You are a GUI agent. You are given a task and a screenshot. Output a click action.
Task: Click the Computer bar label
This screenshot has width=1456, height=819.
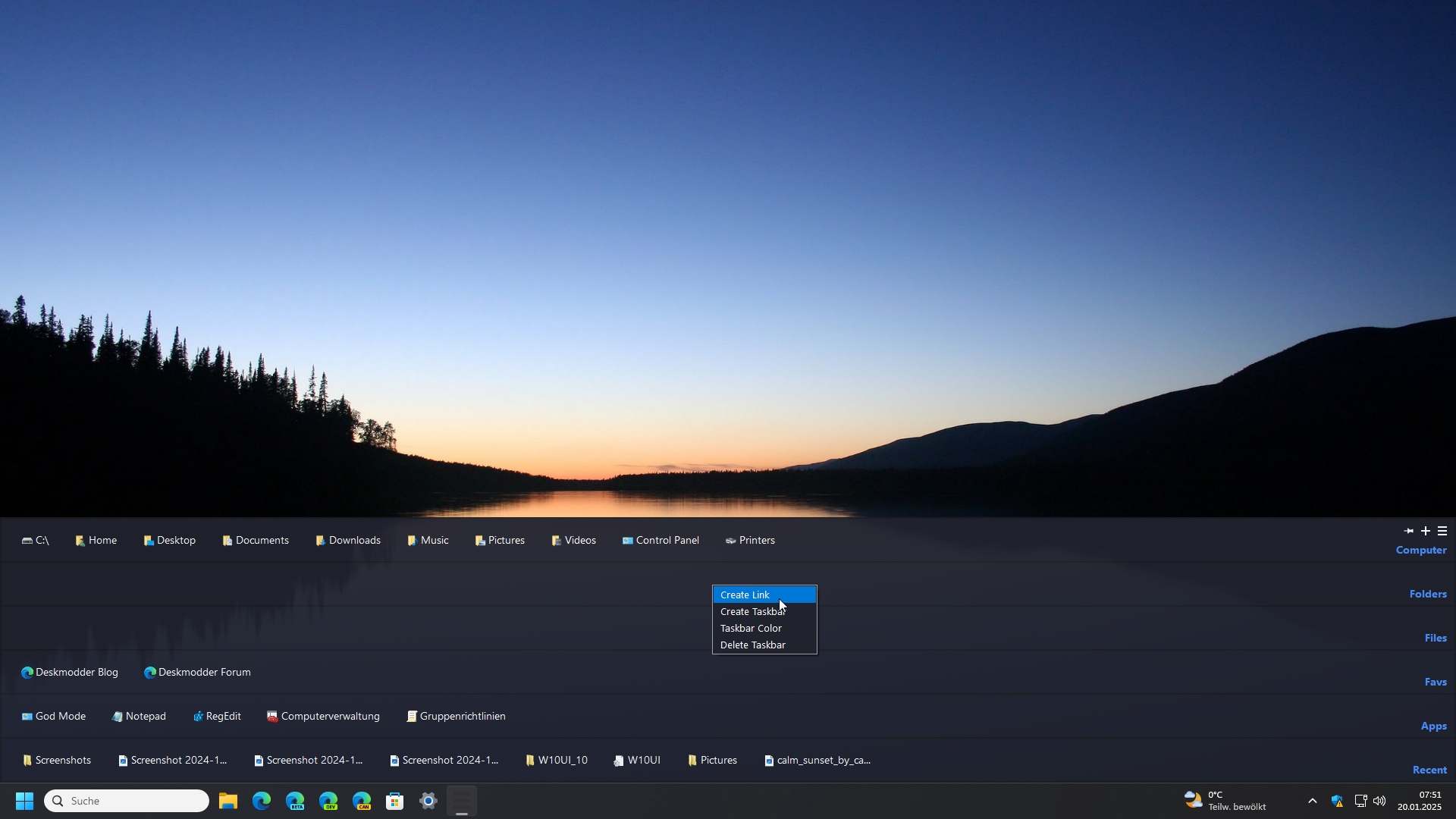click(1421, 551)
